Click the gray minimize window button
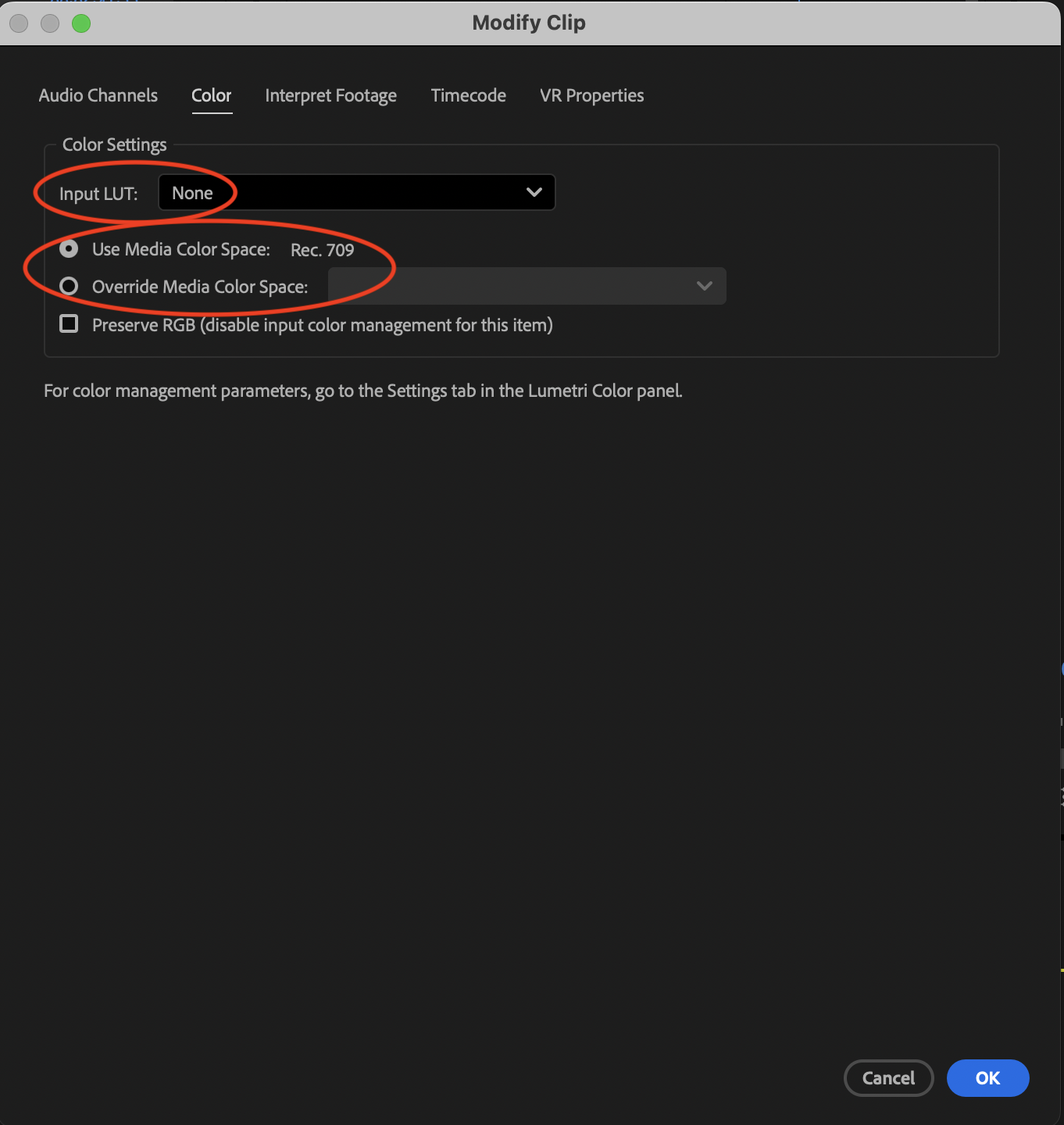Image resolution: width=1064 pixels, height=1125 pixels. tap(50, 23)
